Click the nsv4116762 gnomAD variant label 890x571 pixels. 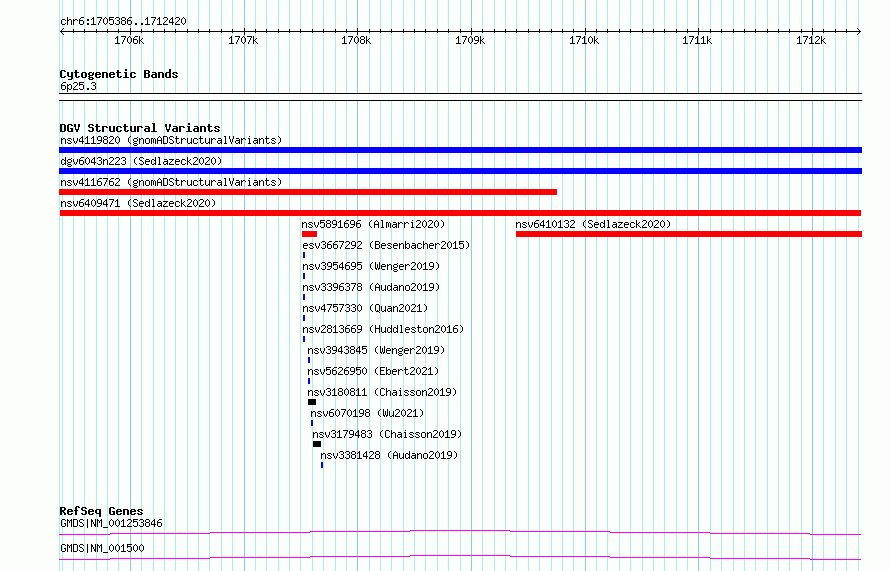[171, 182]
